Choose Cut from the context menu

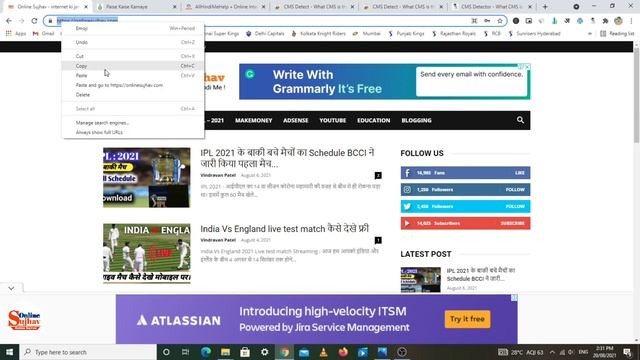pos(133,56)
